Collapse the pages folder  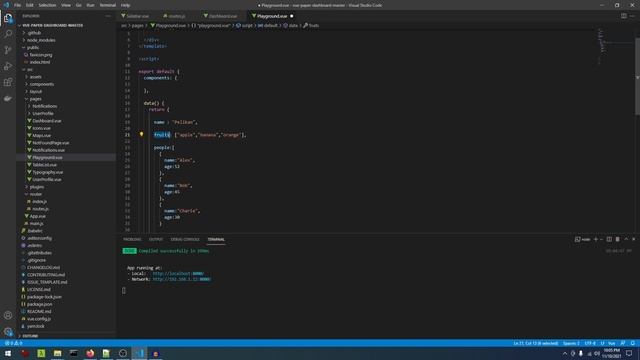pos(67,99)
